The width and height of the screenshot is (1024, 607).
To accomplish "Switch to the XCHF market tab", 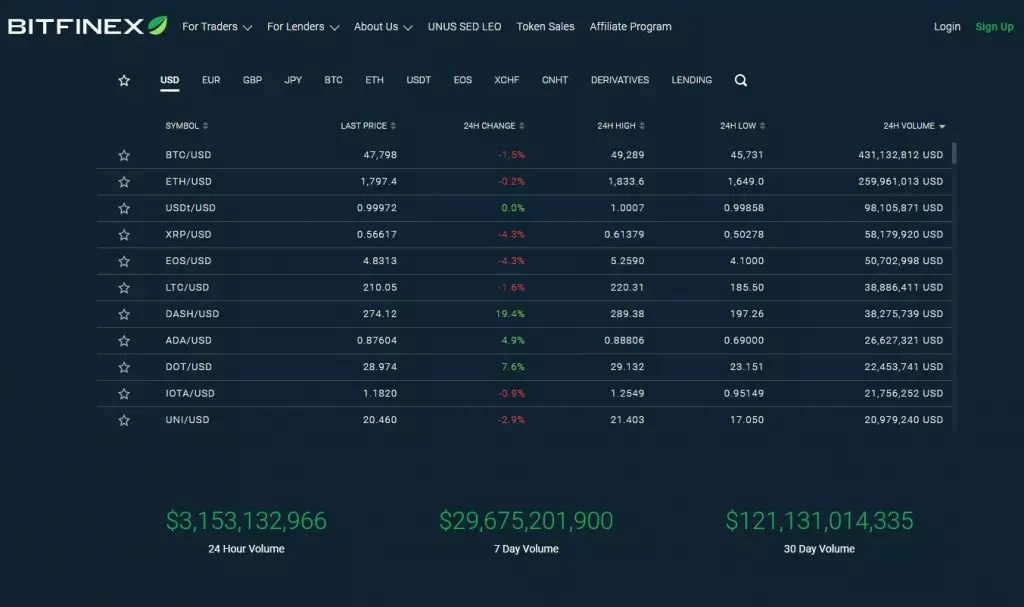I will pyautogui.click(x=507, y=80).
